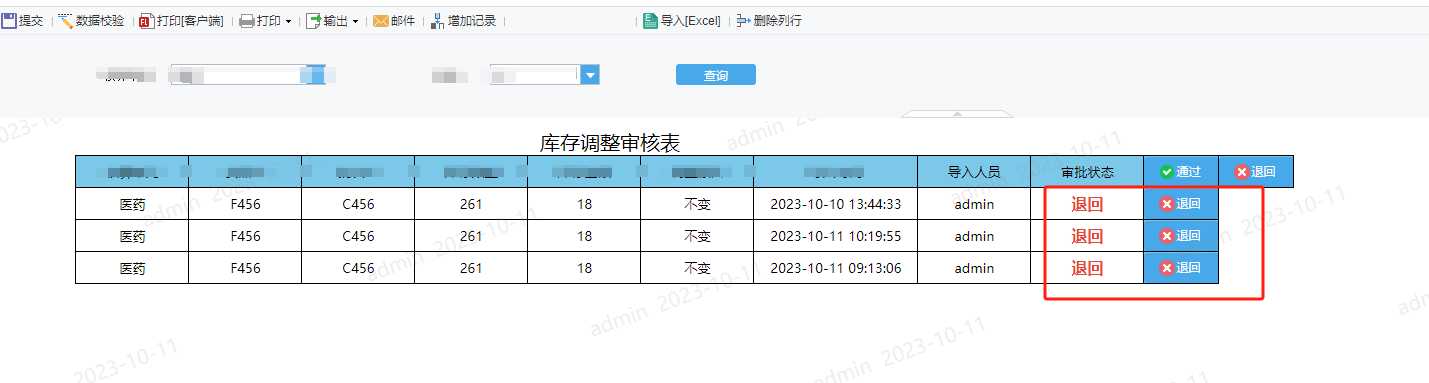This screenshot has width=1429, height=383.
Task: Click the 库存调整审核表 title text
Action: pos(611,143)
